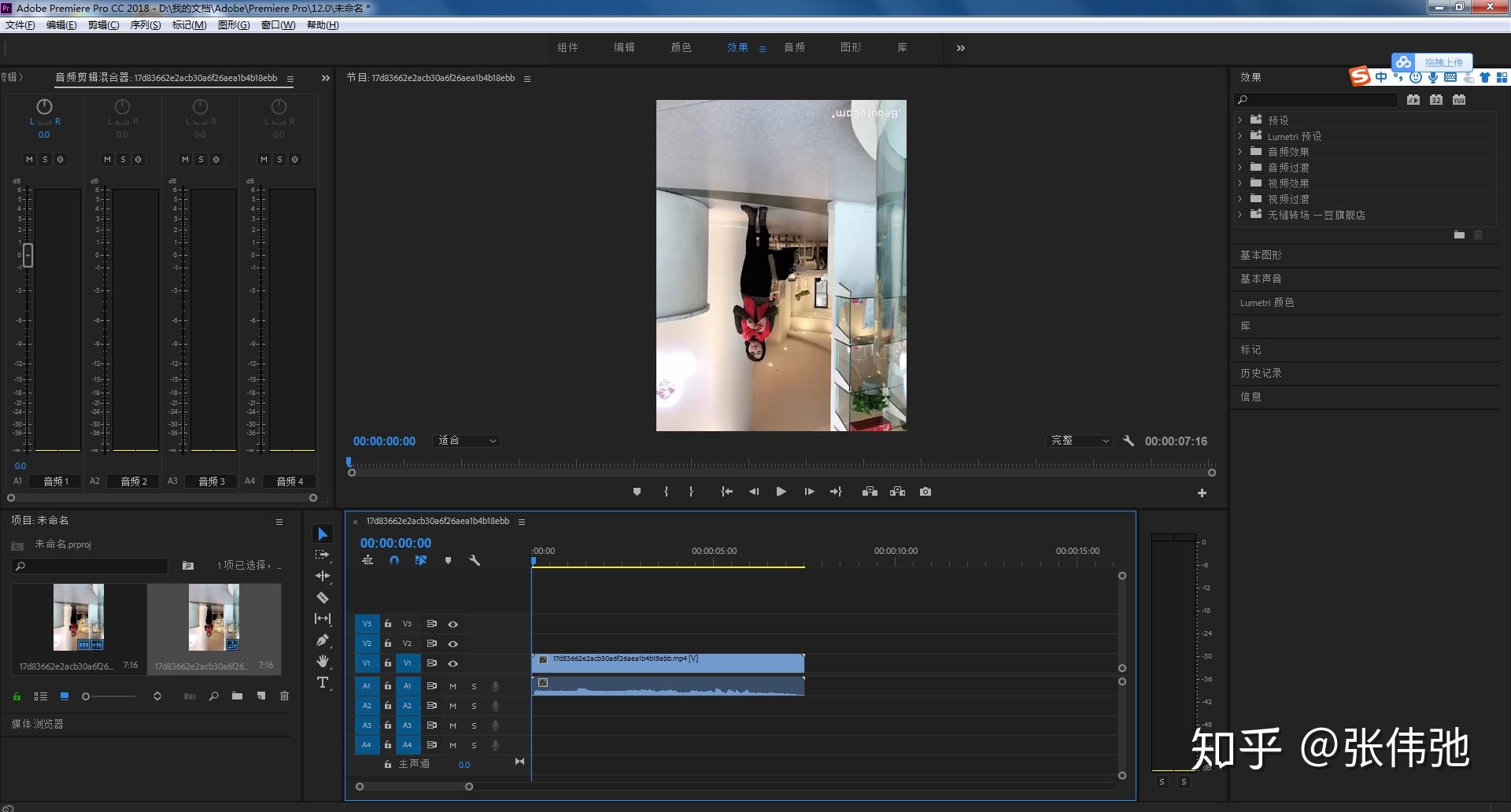The height and width of the screenshot is (812, 1511).
Task: Go to In point
Action: [726, 492]
